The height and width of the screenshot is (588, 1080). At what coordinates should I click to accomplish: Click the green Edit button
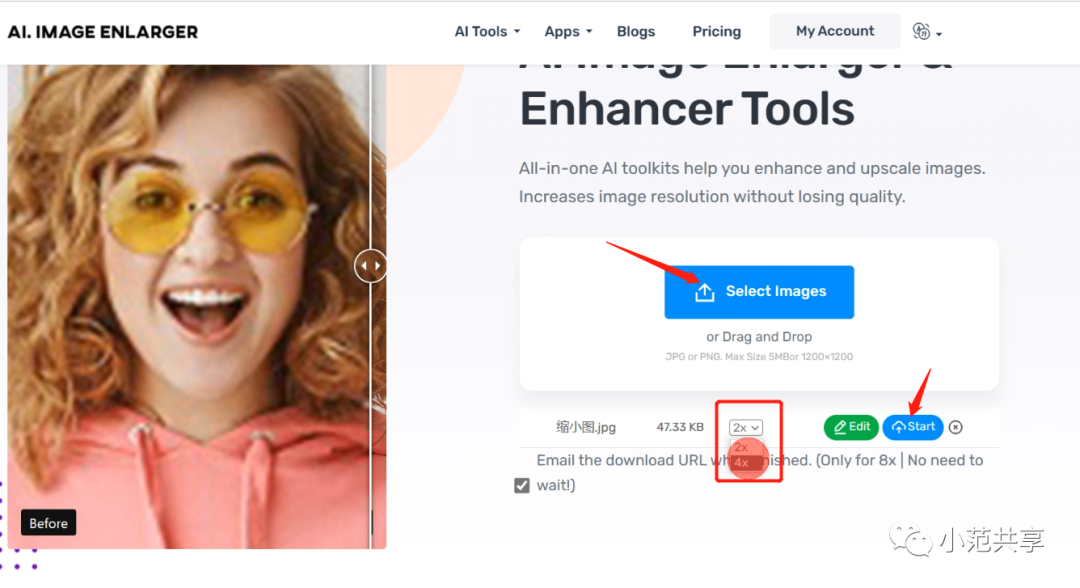(x=851, y=428)
